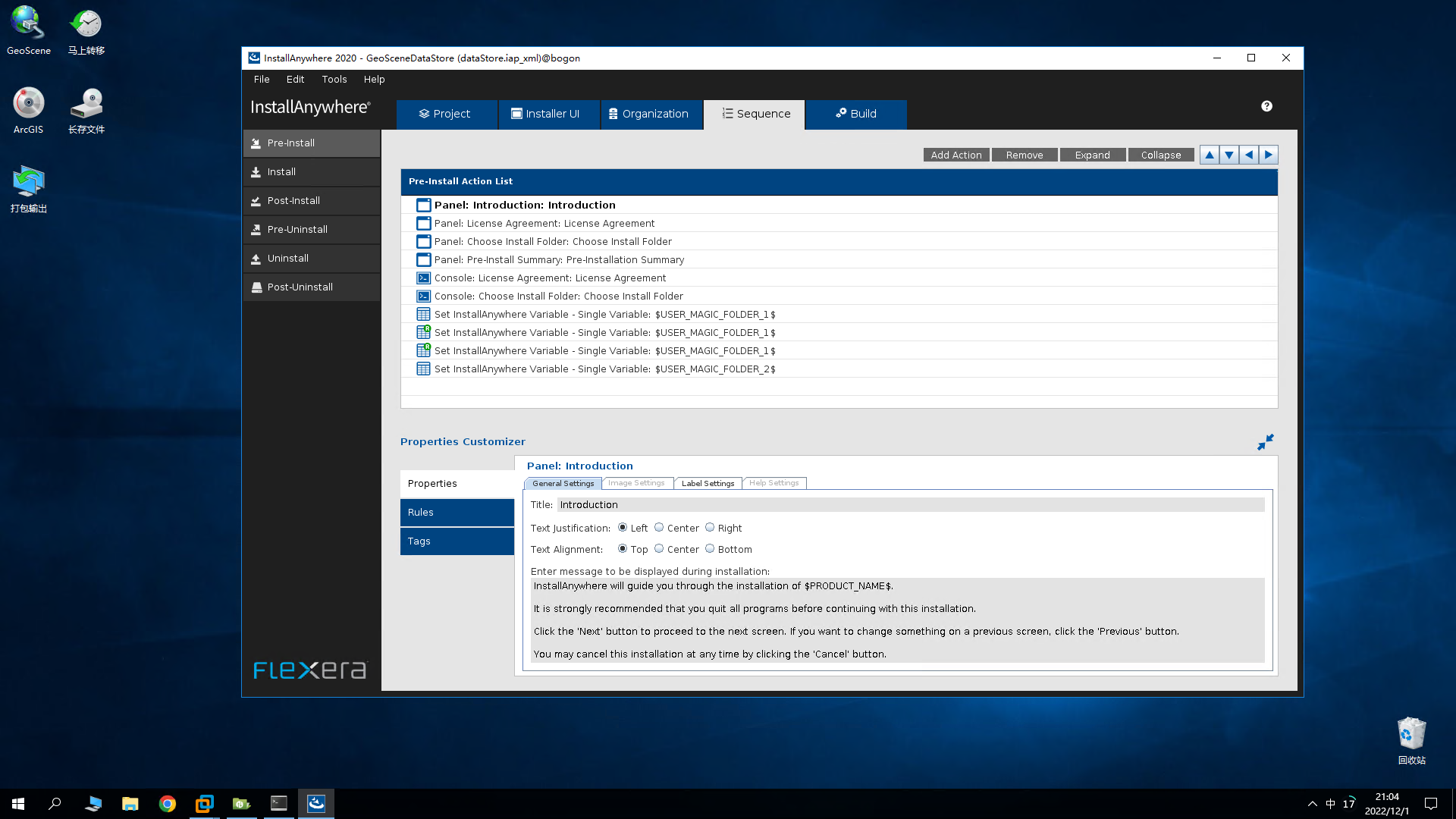
Task: Open 长存文件 desktop shortcut
Action: 86,110
